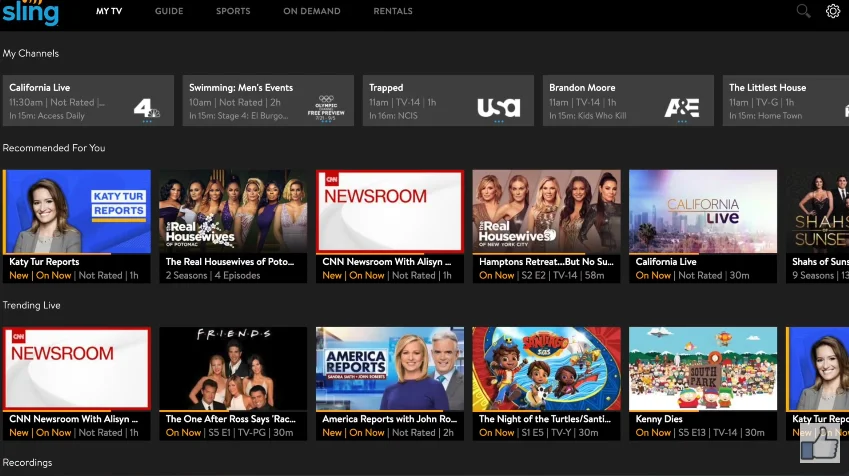Screen dimensions: 849x476
Task: Click the 'My Channels' heading
Action: (x=31, y=53)
